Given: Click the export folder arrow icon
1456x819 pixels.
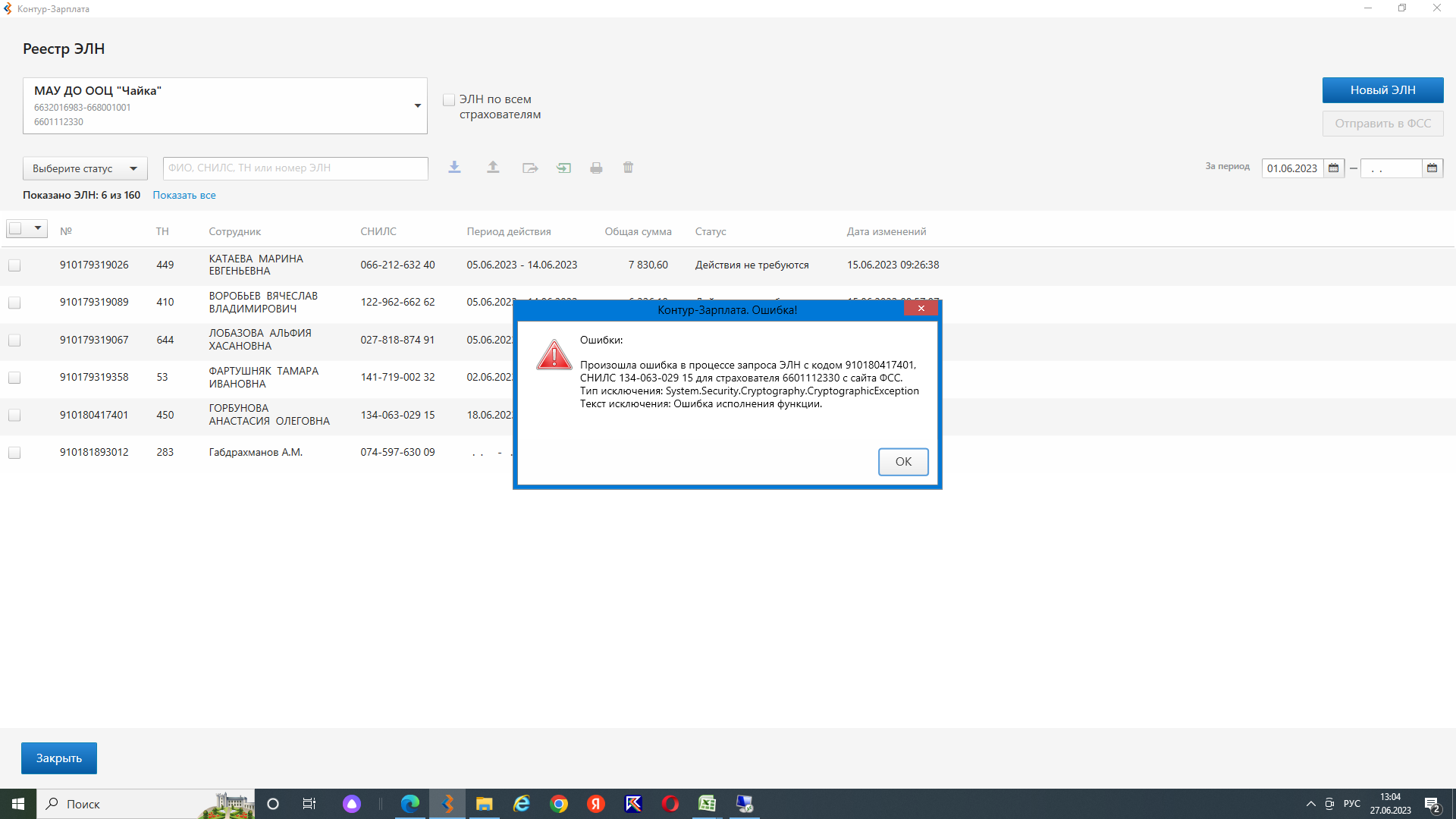Looking at the screenshot, I should click(x=530, y=168).
